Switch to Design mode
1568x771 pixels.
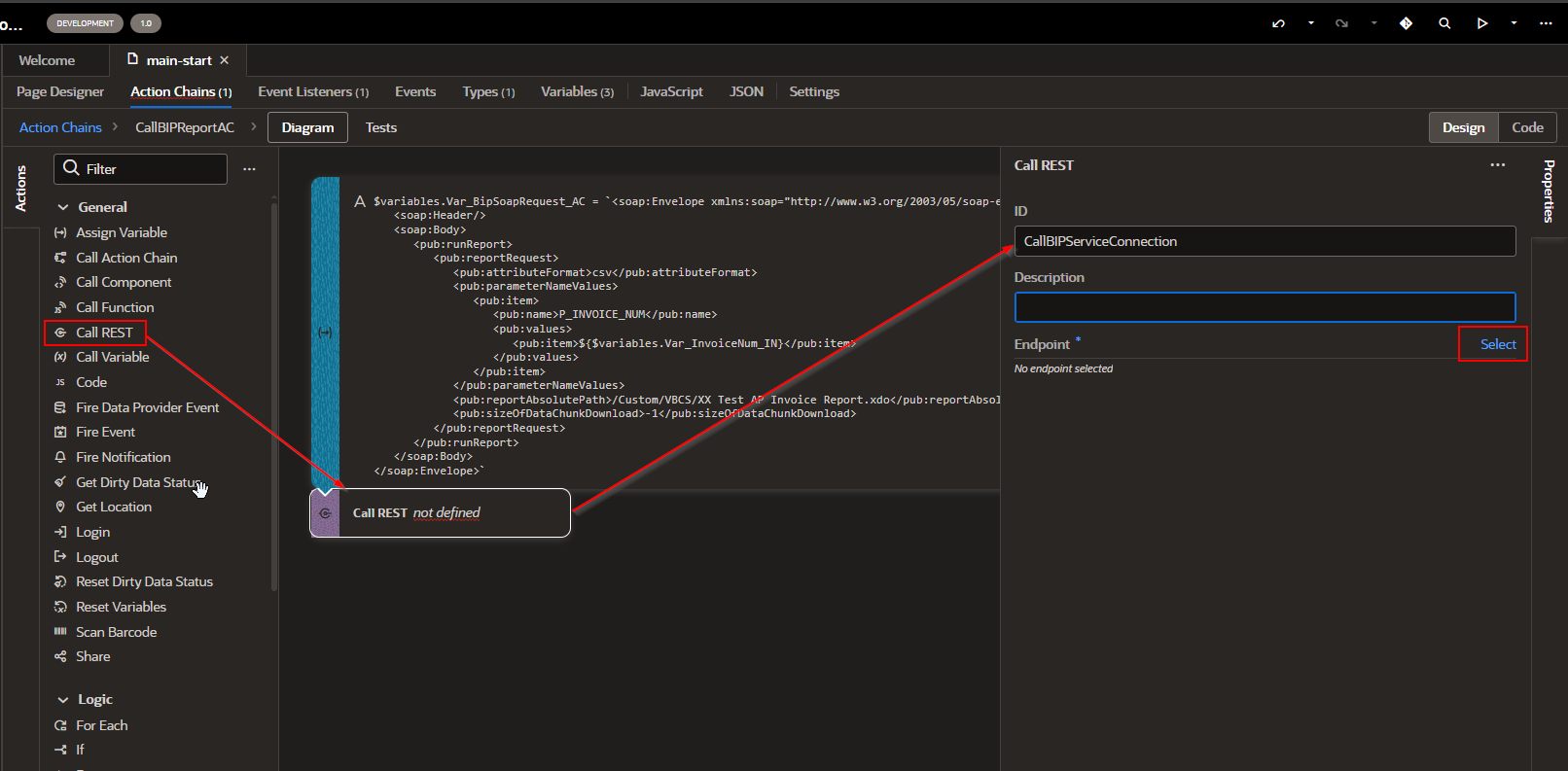(1463, 127)
